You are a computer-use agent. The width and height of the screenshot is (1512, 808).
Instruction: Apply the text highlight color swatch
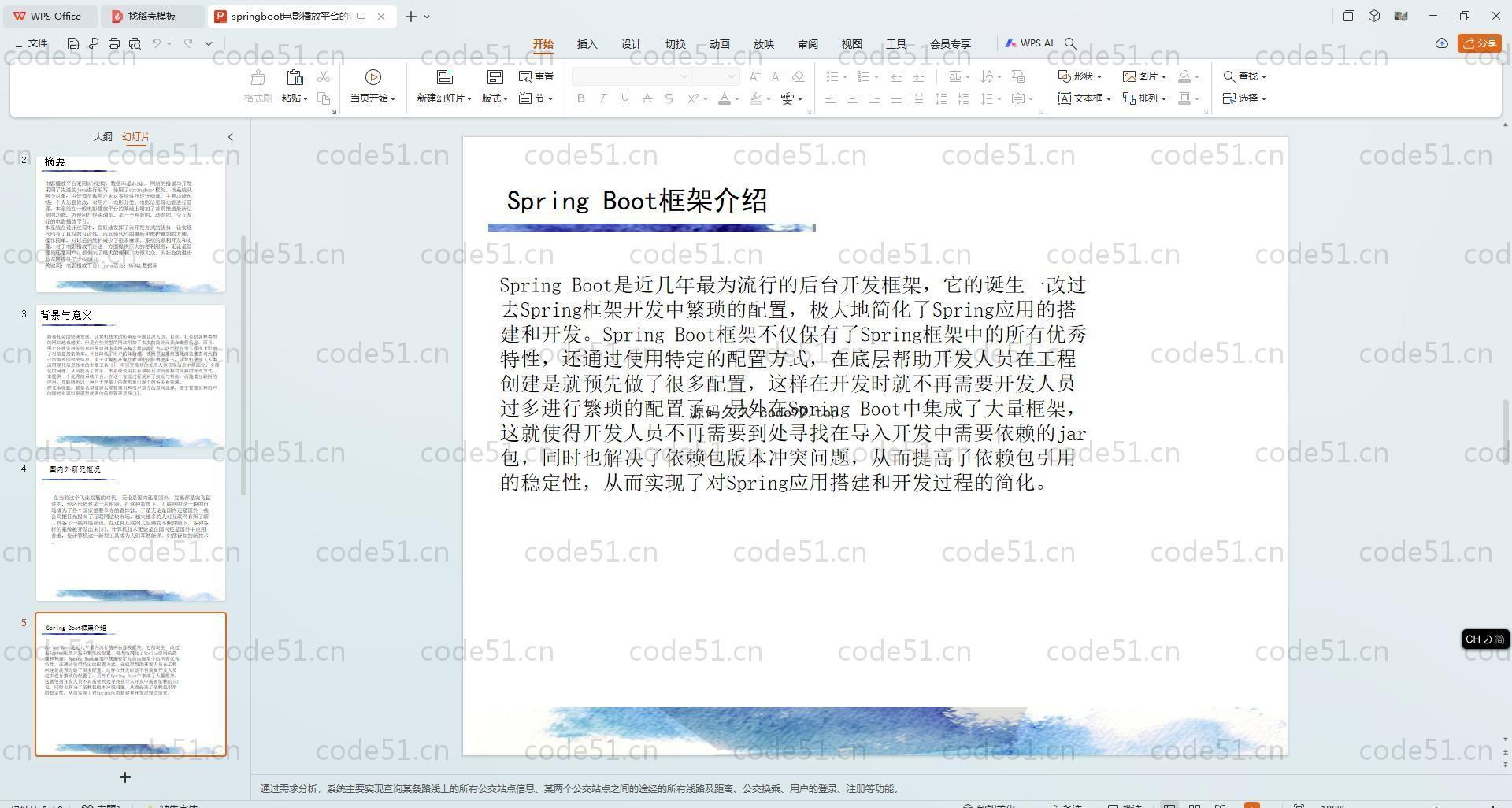(756, 98)
